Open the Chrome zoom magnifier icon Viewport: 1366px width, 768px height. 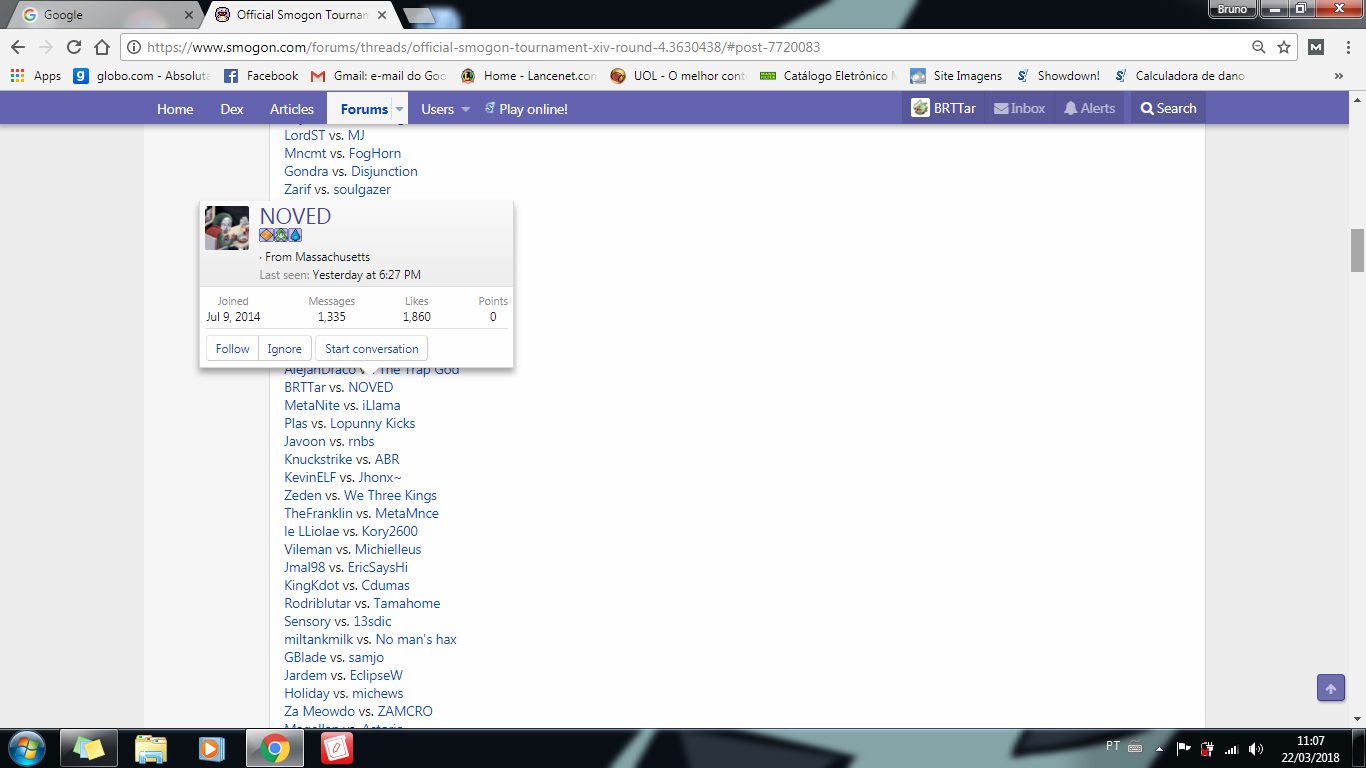point(1259,47)
